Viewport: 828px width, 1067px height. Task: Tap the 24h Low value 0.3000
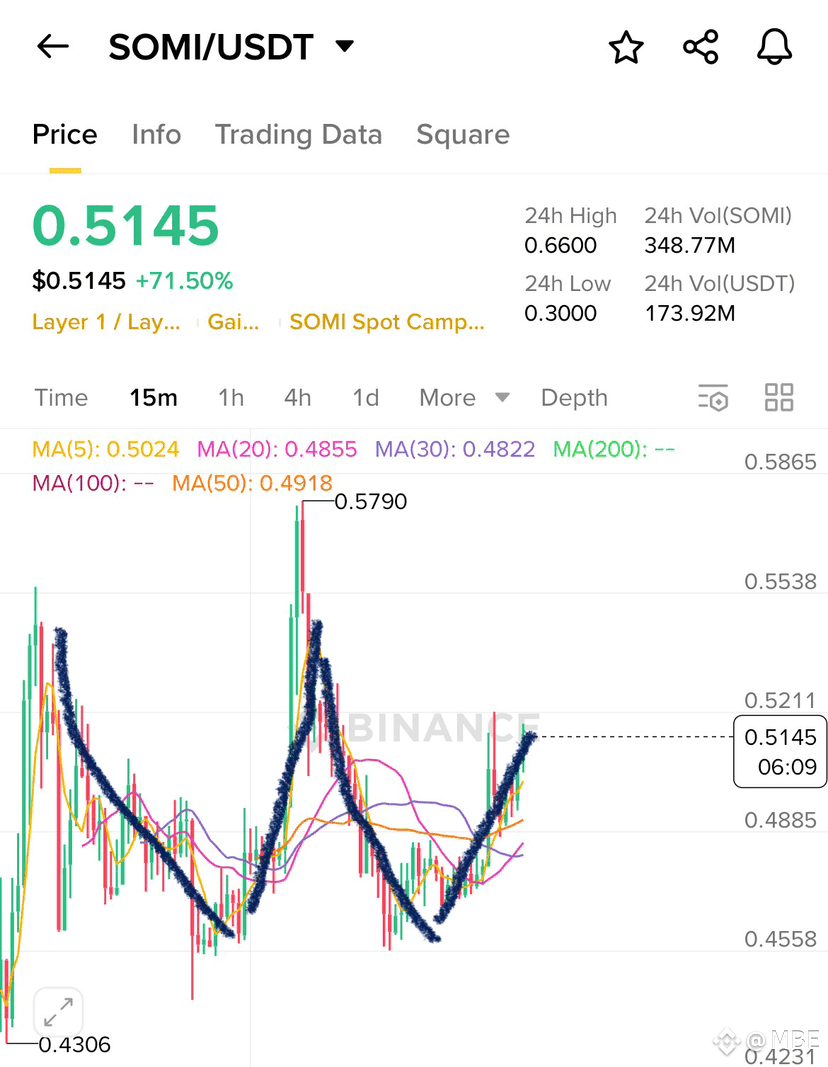(560, 313)
